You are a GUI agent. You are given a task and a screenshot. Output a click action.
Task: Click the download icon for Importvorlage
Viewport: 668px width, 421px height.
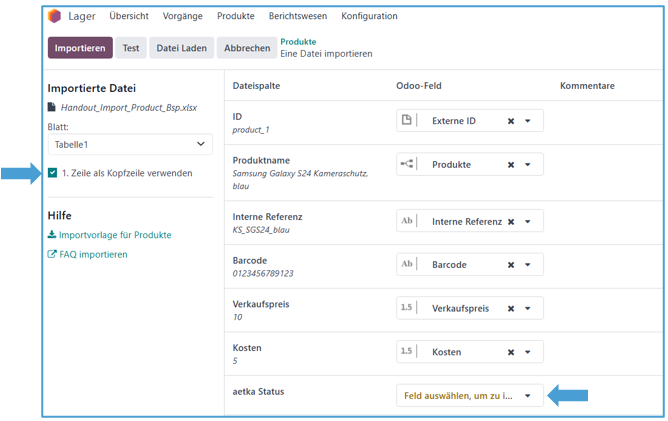click(x=52, y=235)
